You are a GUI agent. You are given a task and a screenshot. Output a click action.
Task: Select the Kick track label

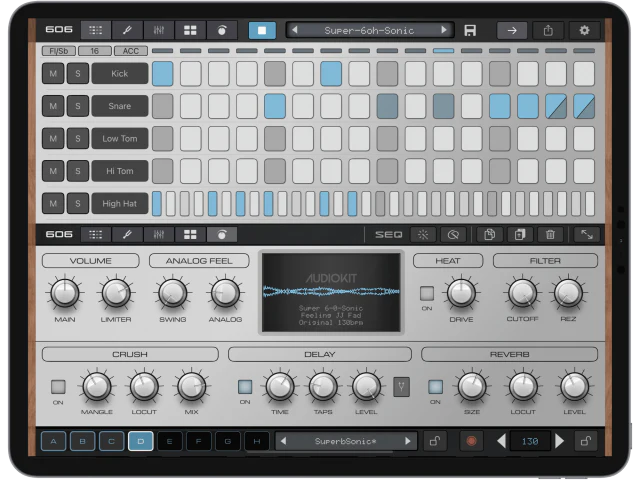click(x=120, y=73)
